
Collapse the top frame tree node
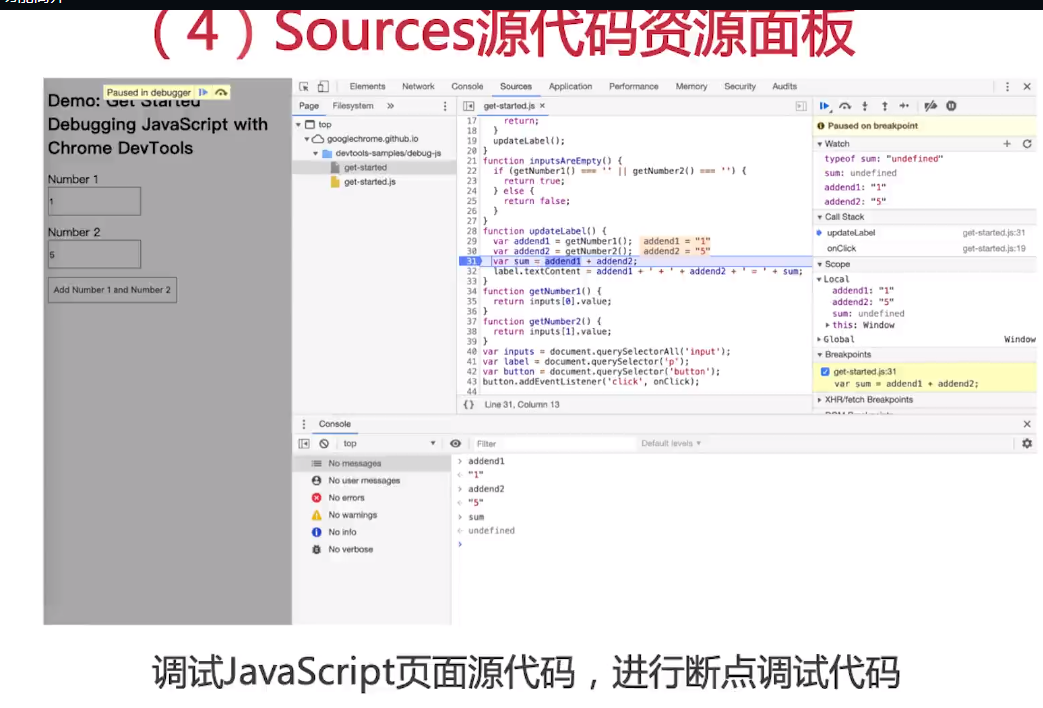(x=299, y=124)
